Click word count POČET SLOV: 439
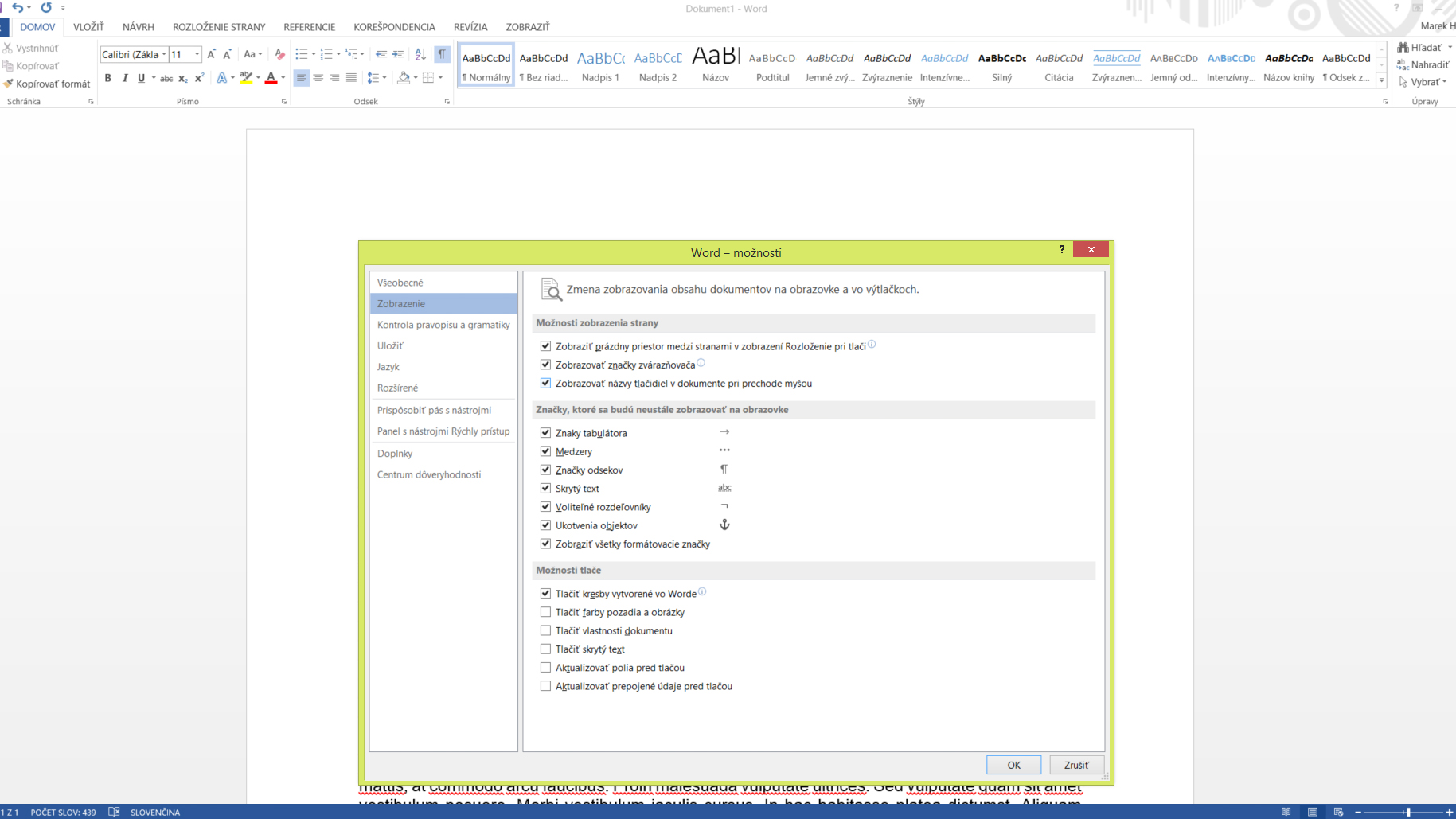This screenshot has width=1456, height=819. [x=63, y=812]
